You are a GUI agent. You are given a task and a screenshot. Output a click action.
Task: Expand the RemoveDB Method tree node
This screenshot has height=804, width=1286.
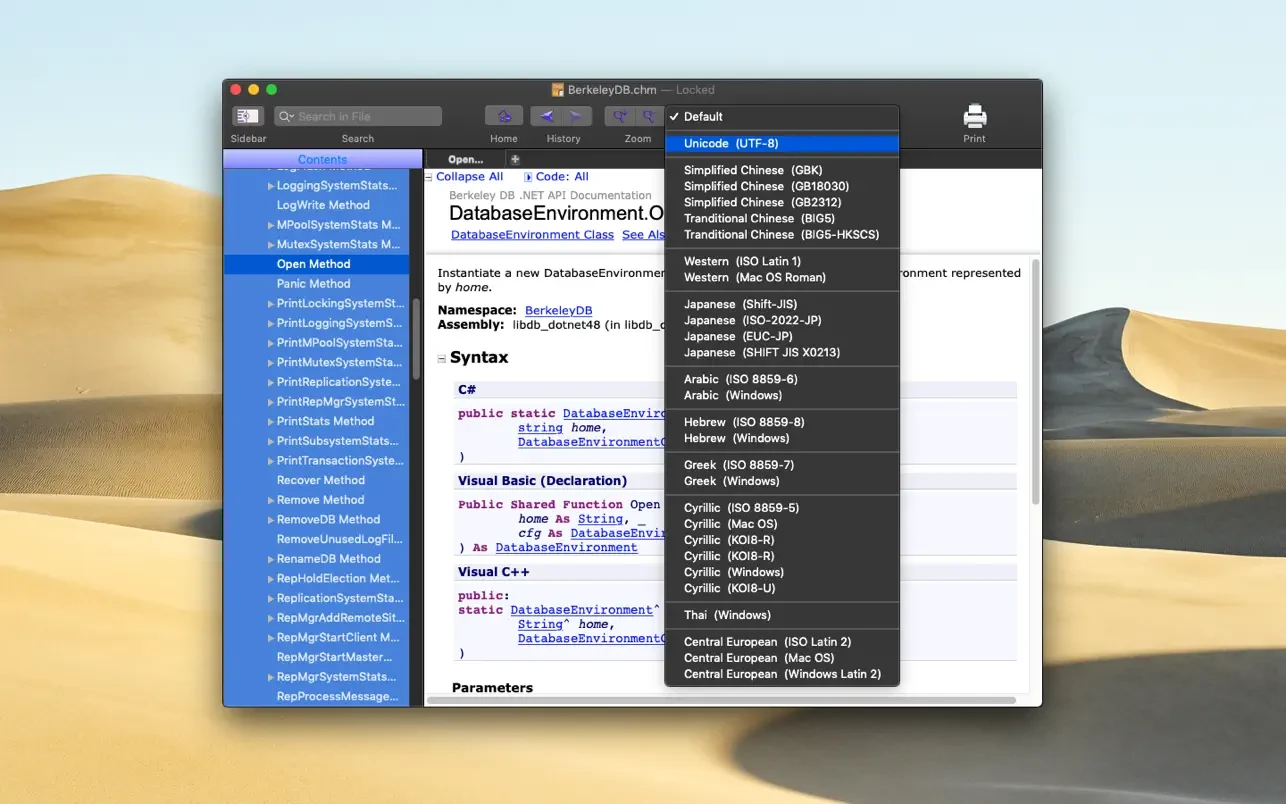tap(270, 520)
